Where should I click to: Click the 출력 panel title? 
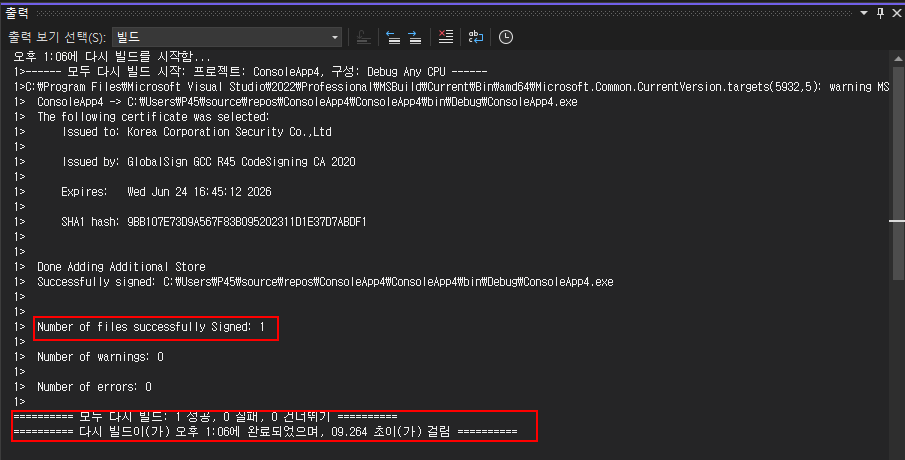[16, 12]
